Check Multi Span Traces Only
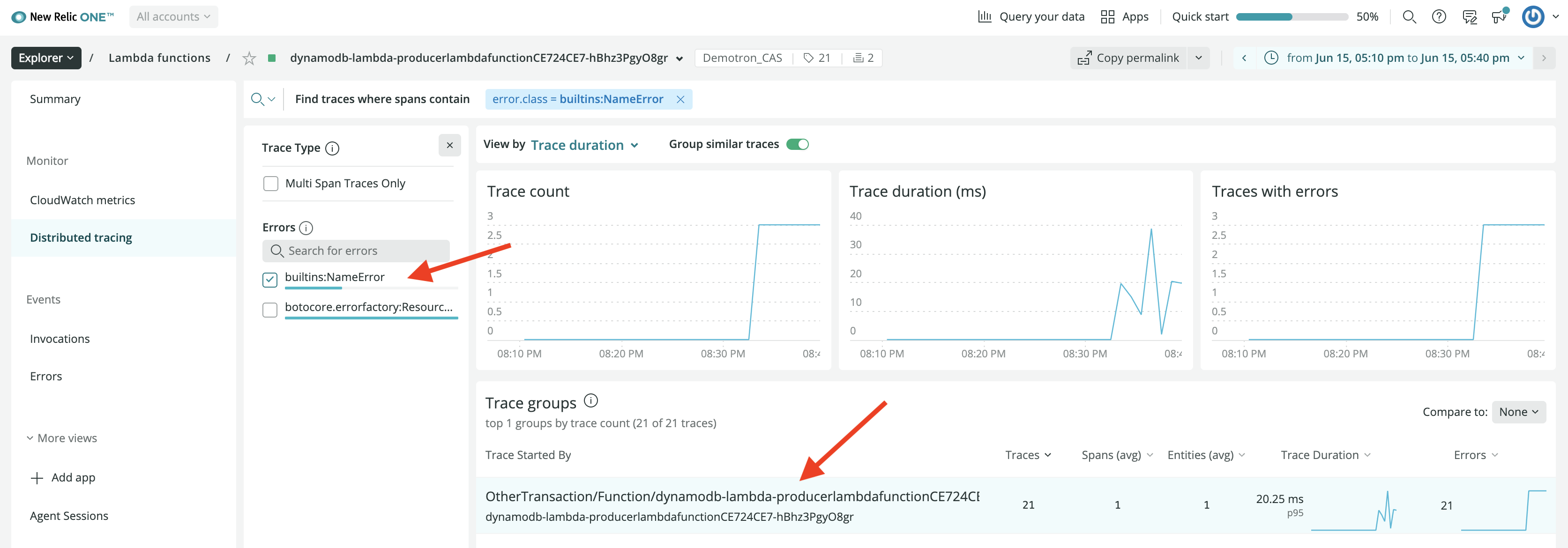Image resolution: width=1568 pixels, height=548 pixels. pos(270,183)
